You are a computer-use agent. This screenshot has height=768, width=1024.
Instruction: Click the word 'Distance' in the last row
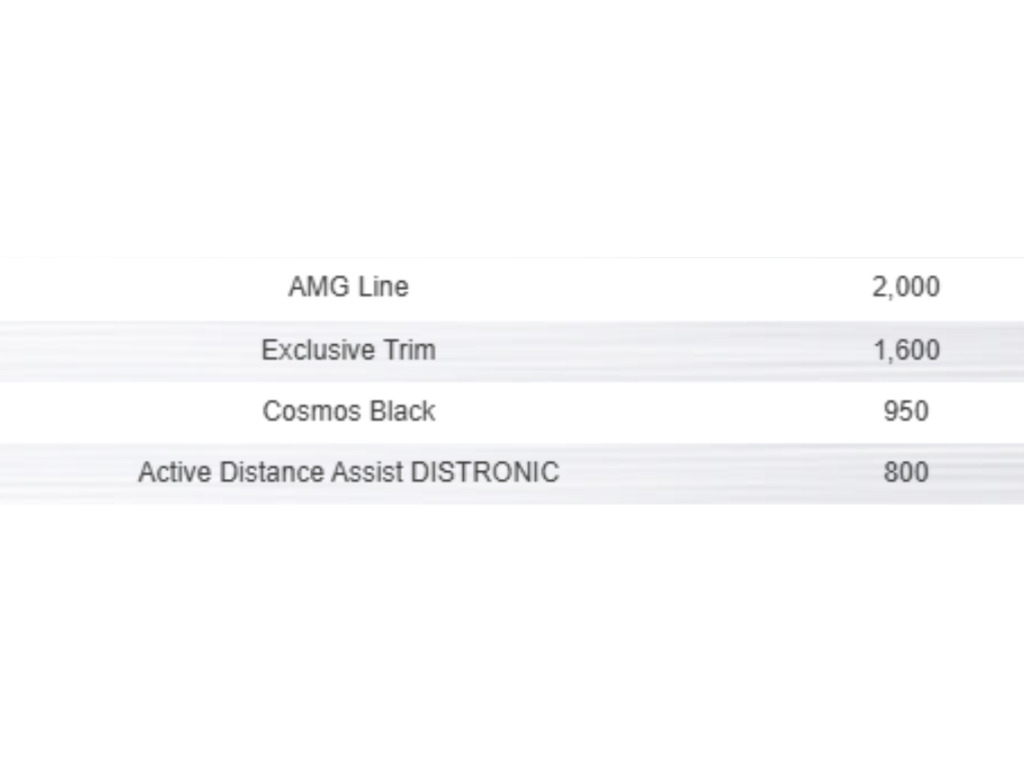click(271, 472)
